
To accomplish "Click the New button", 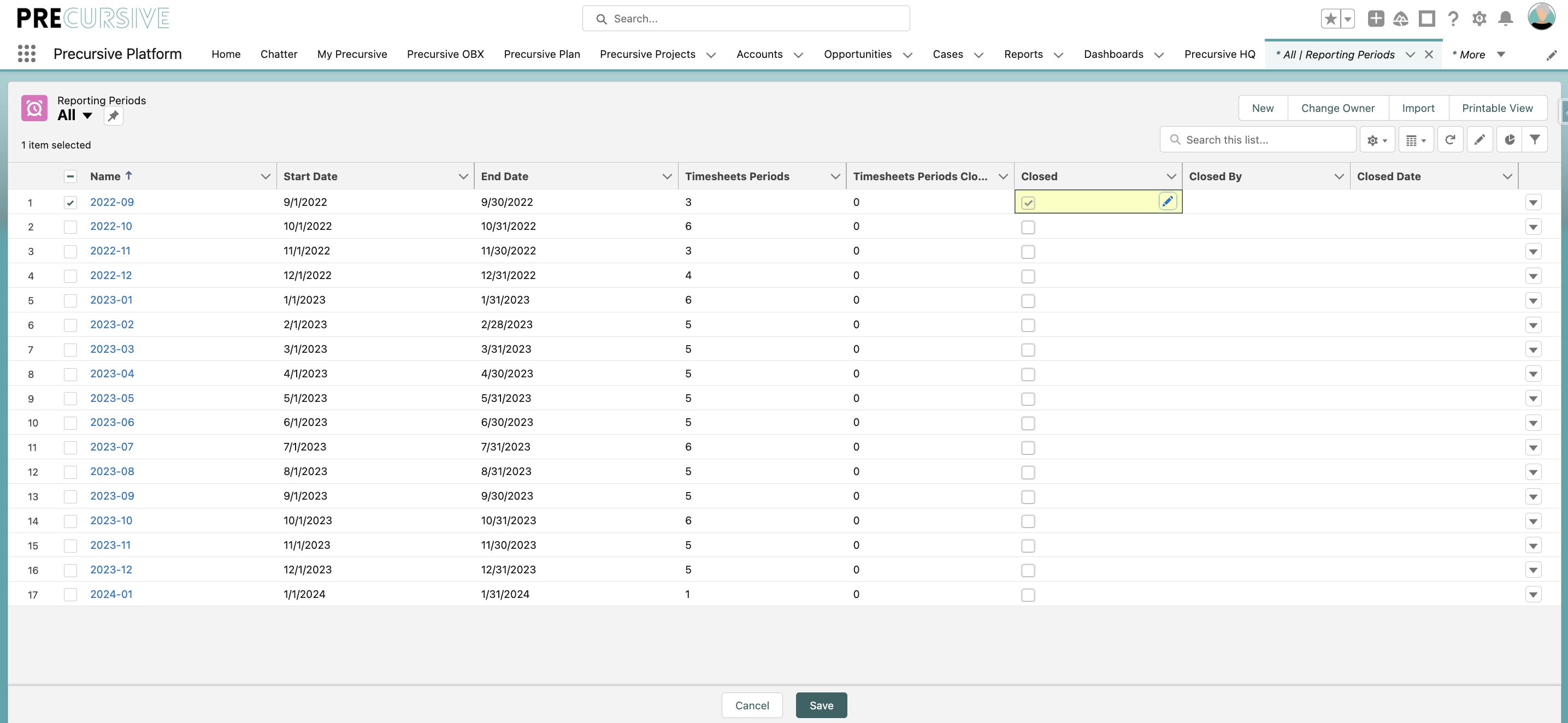I will (1263, 108).
